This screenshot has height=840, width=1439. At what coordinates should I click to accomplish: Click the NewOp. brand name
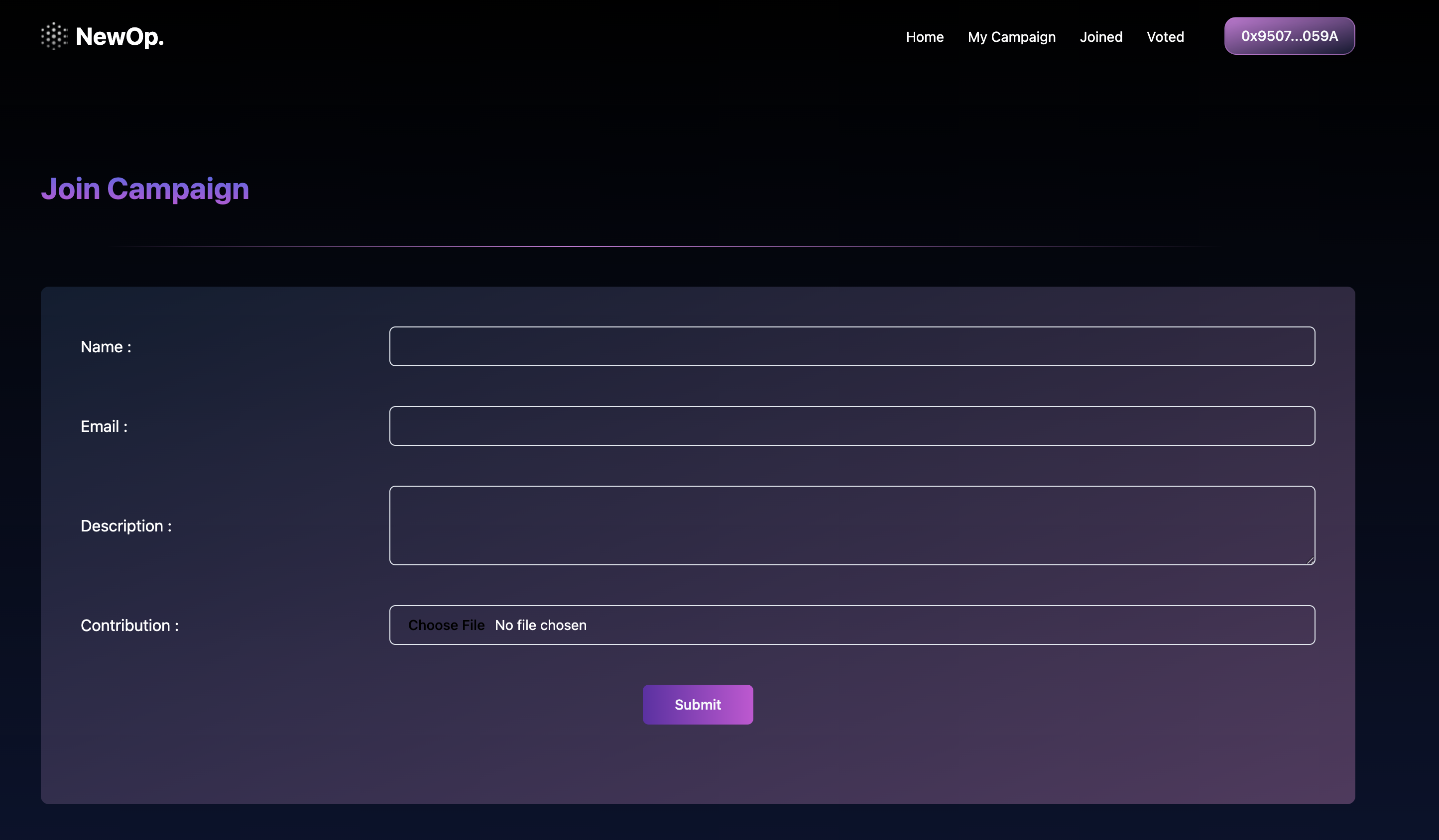(x=120, y=36)
